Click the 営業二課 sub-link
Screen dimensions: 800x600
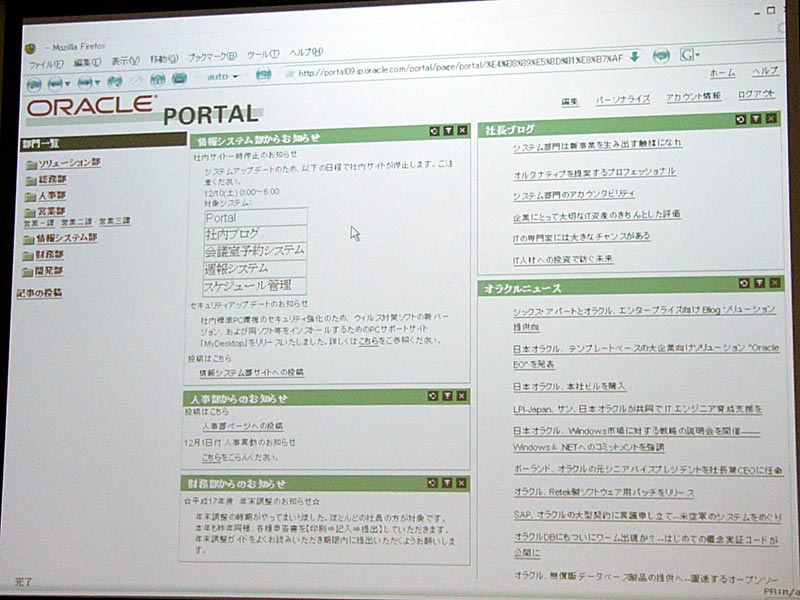click(77, 222)
